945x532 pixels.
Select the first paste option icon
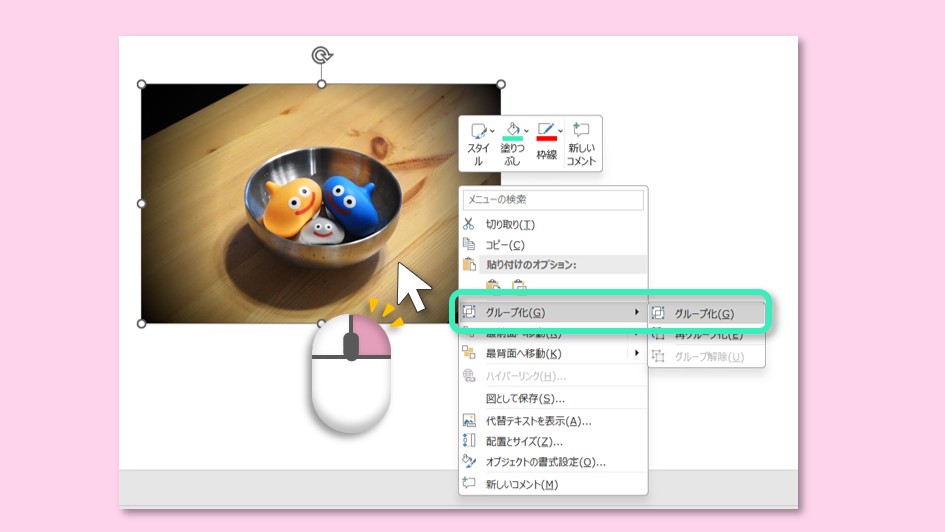[x=492, y=286]
